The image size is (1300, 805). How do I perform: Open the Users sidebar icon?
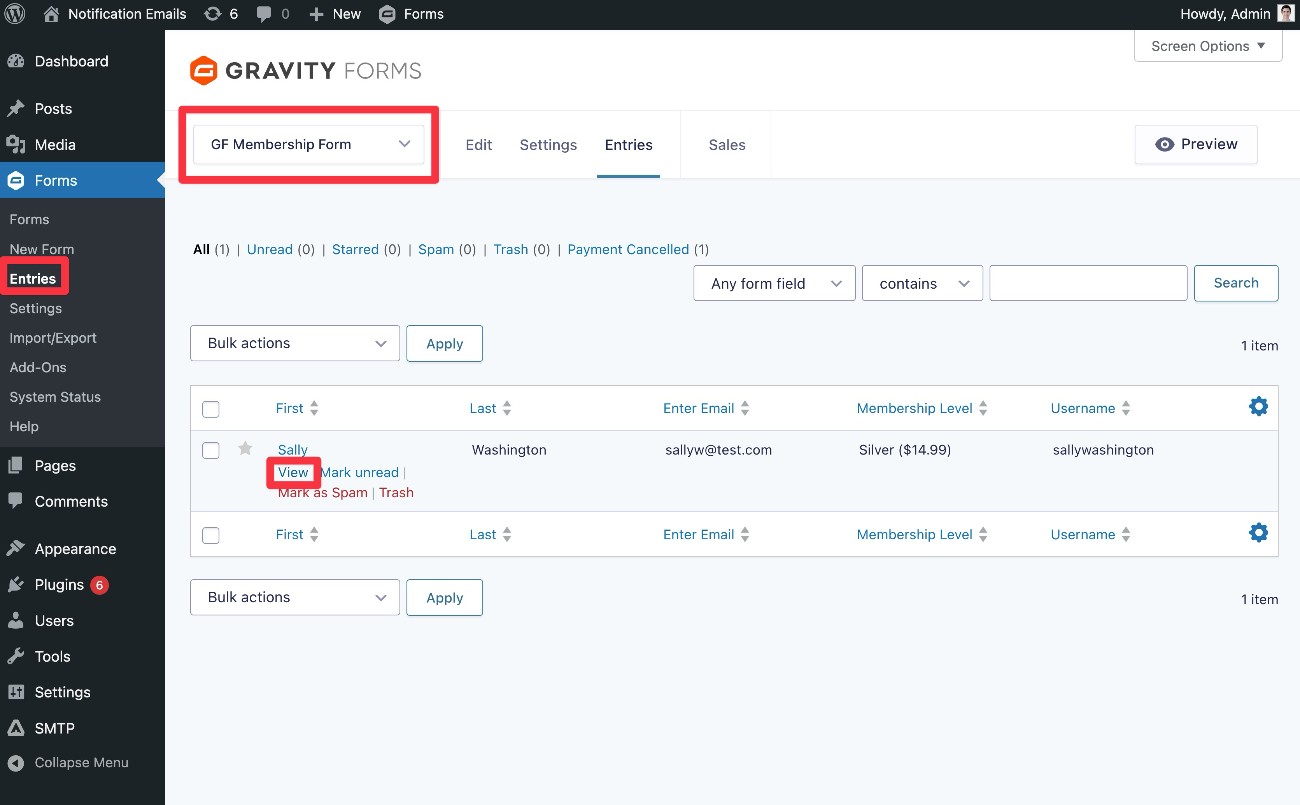(15, 620)
